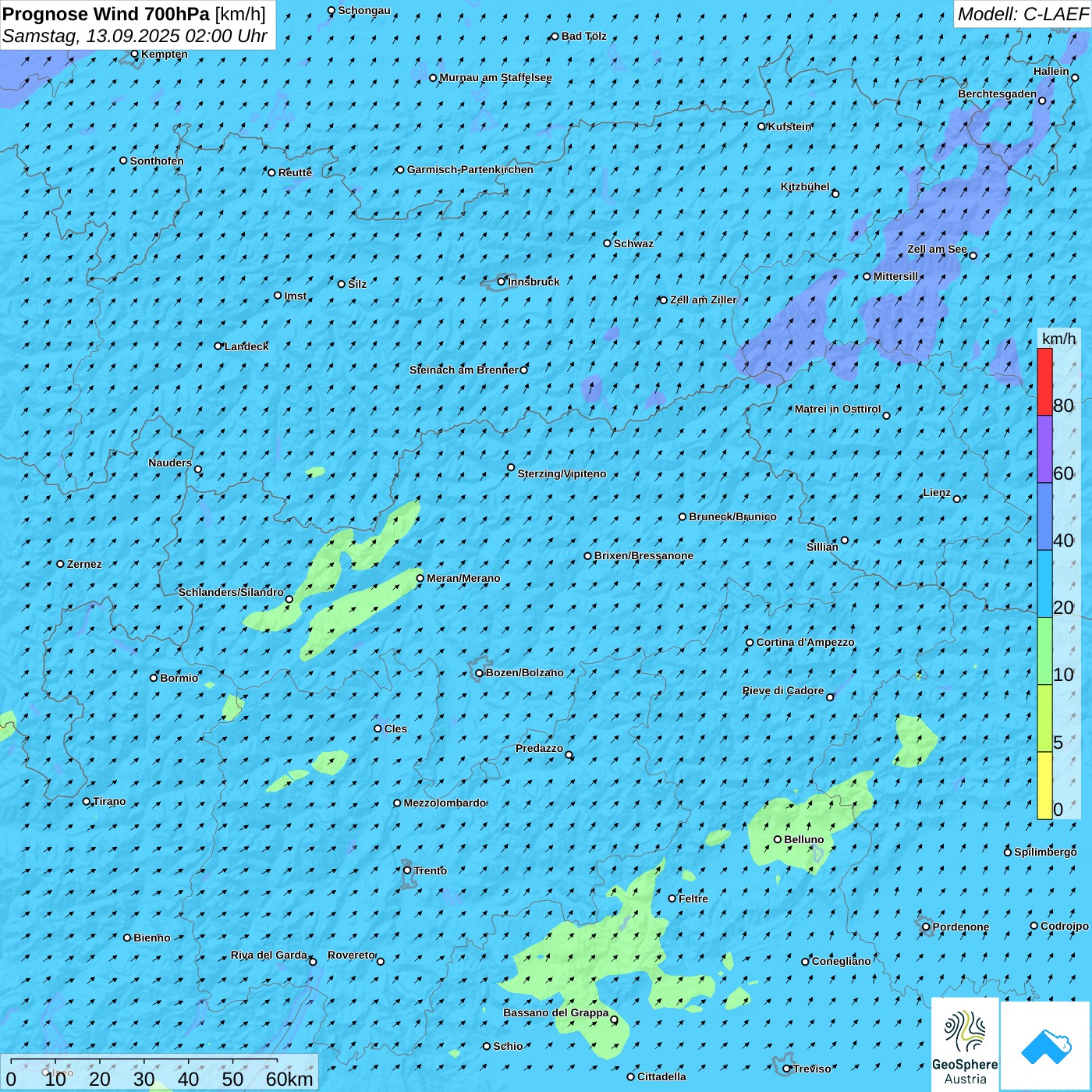Viewport: 1092px width, 1092px height.
Task: Click the Kufstein city label
Action: tap(790, 126)
